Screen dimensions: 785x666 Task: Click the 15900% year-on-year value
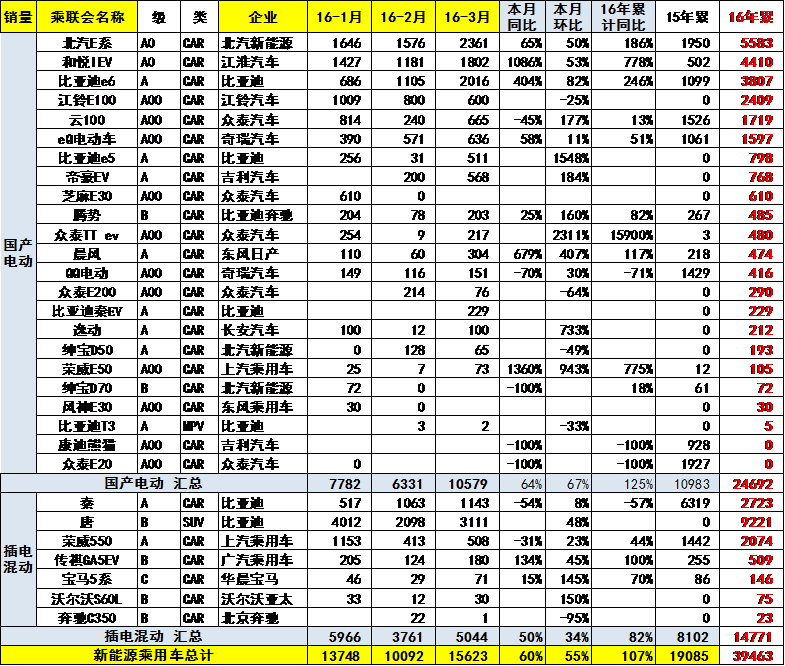tap(631, 235)
